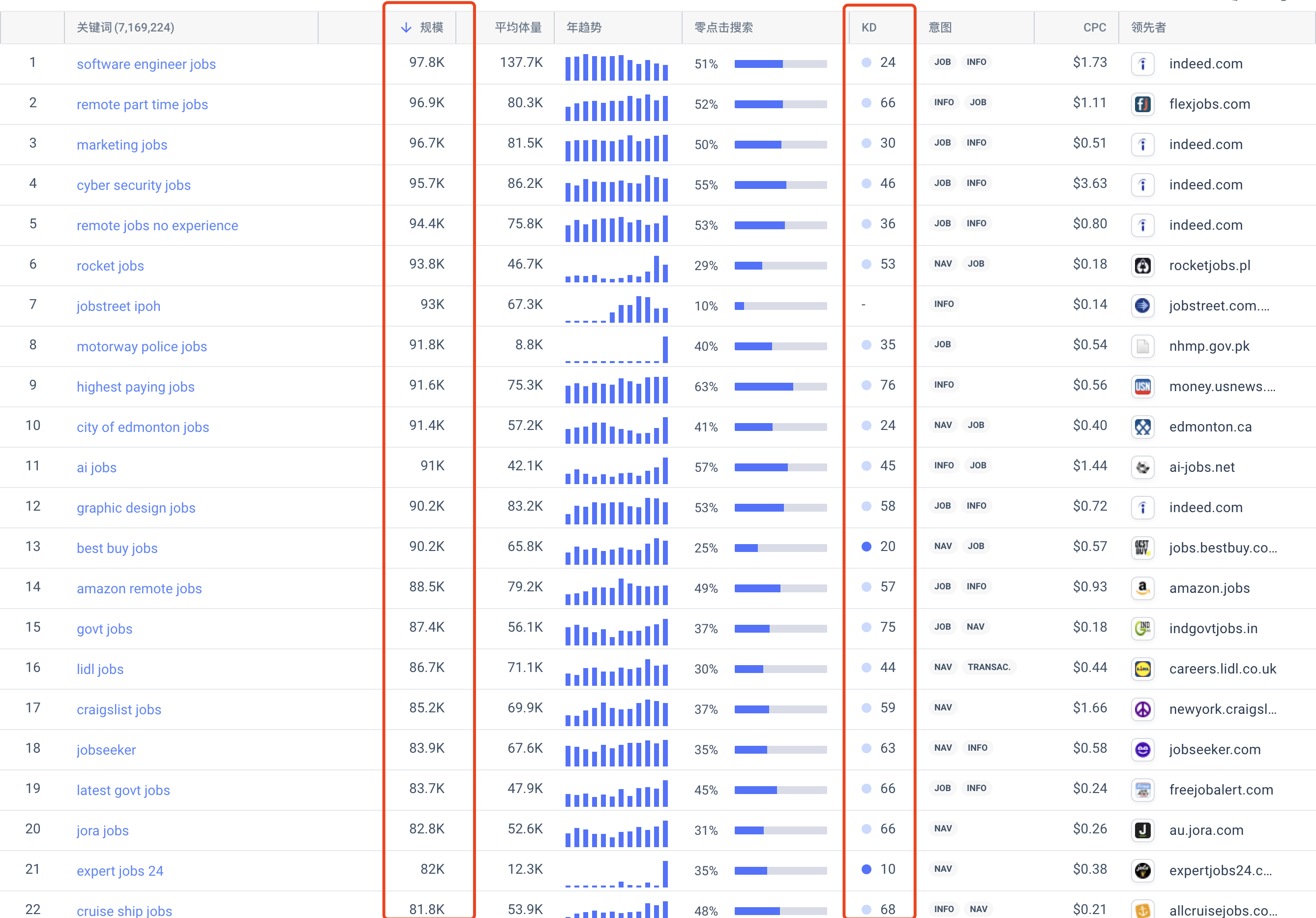The image size is (1316, 918).
Task: Click the careers.lidl.co.uk favicon icon
Action: (1142, 669)
